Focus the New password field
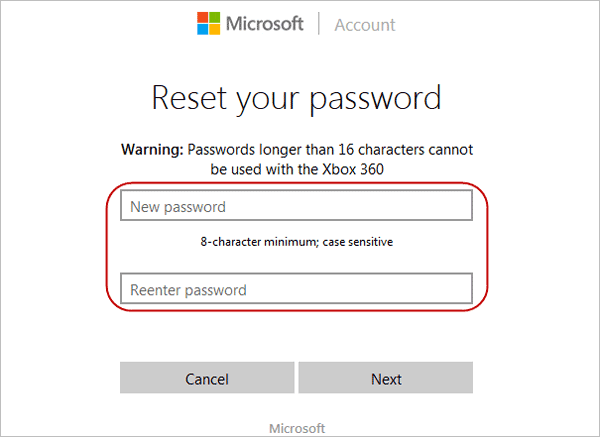Screen dimensions: 600x437 pos(296,206)
